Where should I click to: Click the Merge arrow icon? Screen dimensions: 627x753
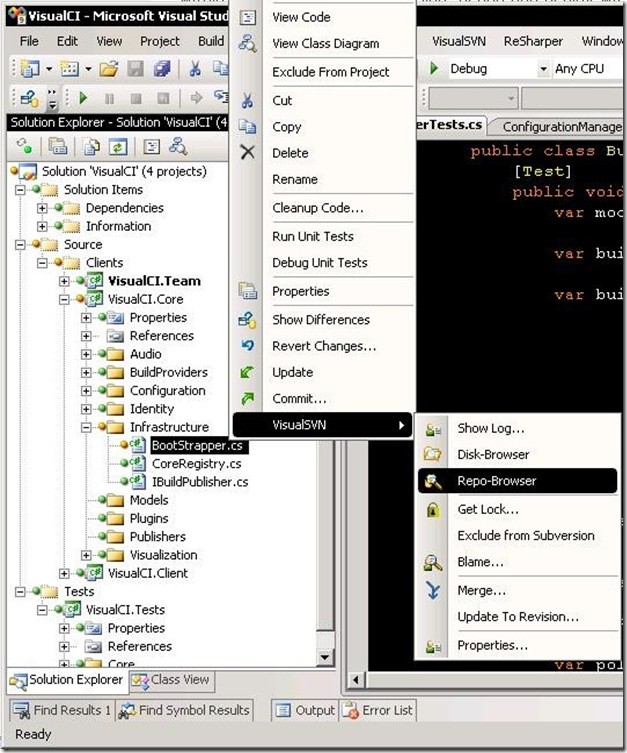pos(433,590)
